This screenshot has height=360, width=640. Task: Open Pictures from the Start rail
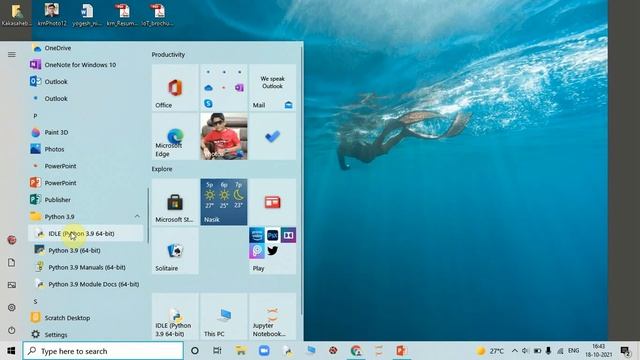pos(12,285)
